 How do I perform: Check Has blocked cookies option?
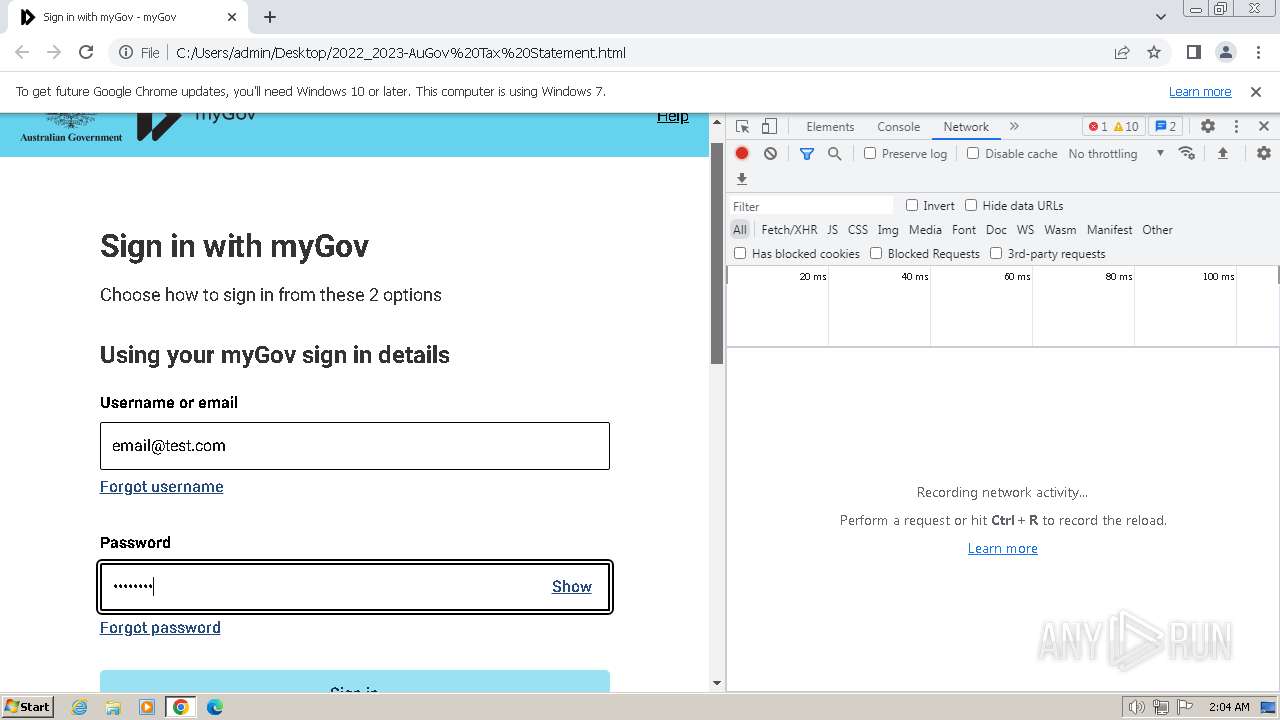[740, 253]
